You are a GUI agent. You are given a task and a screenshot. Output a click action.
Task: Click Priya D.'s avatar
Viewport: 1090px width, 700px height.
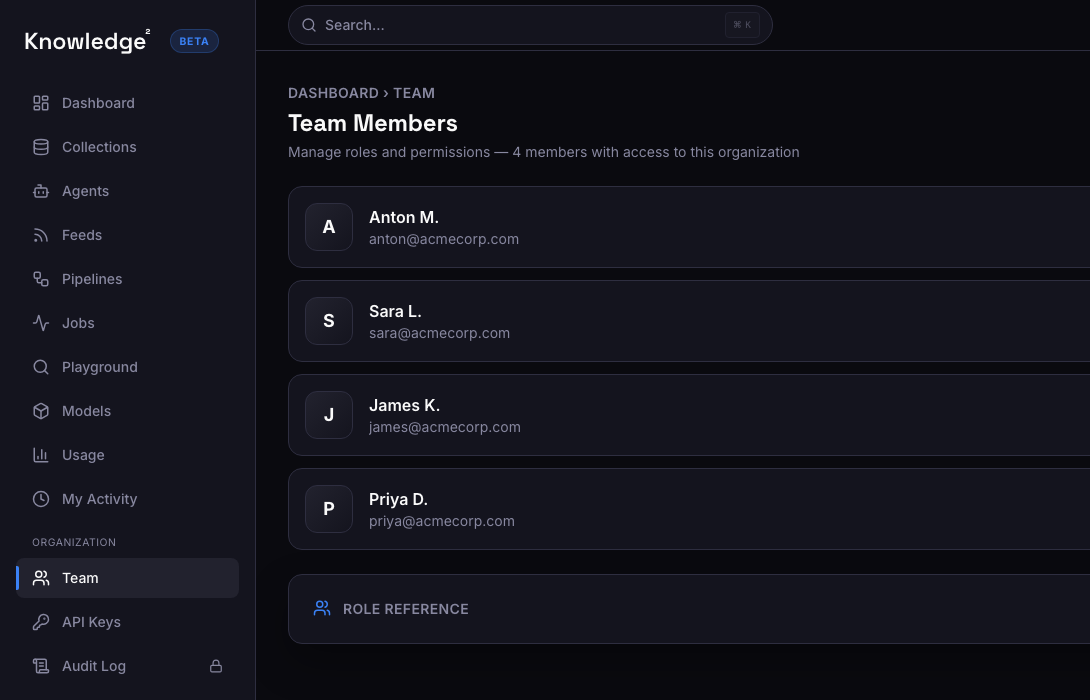[x=329, y=509]
